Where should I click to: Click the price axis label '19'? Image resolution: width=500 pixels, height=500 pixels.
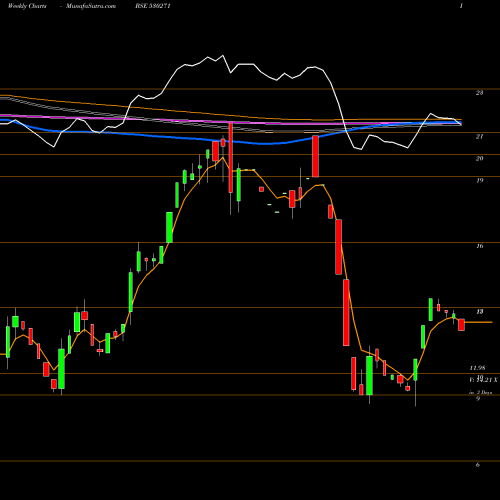(x=479, y=180)
